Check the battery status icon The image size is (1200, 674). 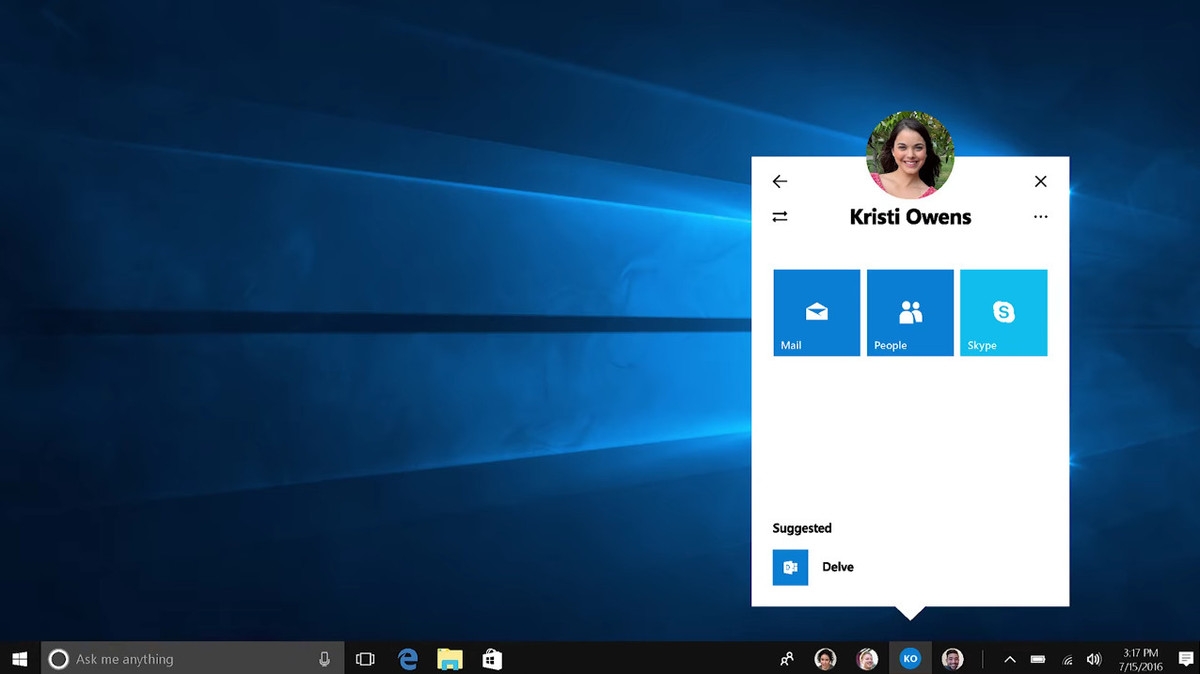(1039, 658)
